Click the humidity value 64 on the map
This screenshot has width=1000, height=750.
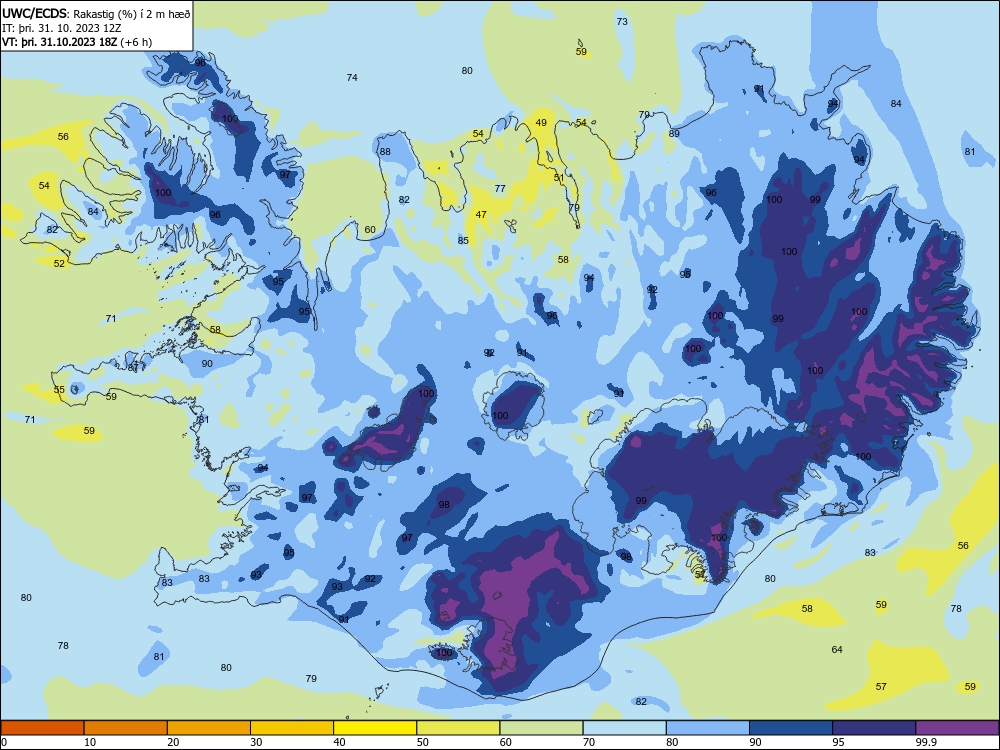click(x=837, y=650)
